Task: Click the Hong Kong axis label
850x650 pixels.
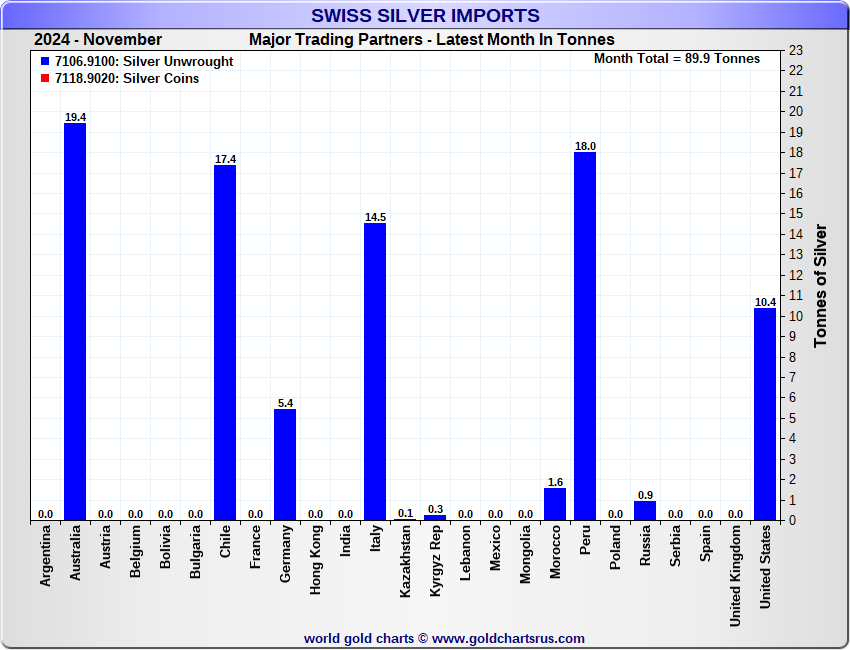Action: pos(315,560)
